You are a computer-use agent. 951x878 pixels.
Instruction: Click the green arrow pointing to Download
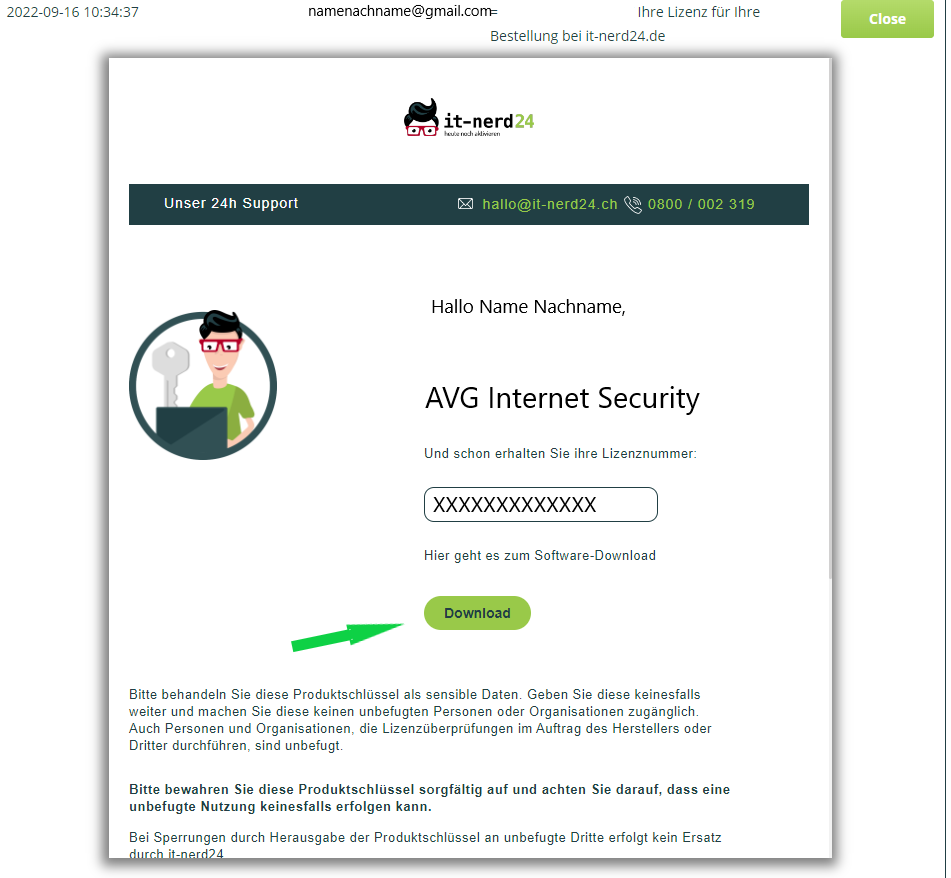click(347, 637)
